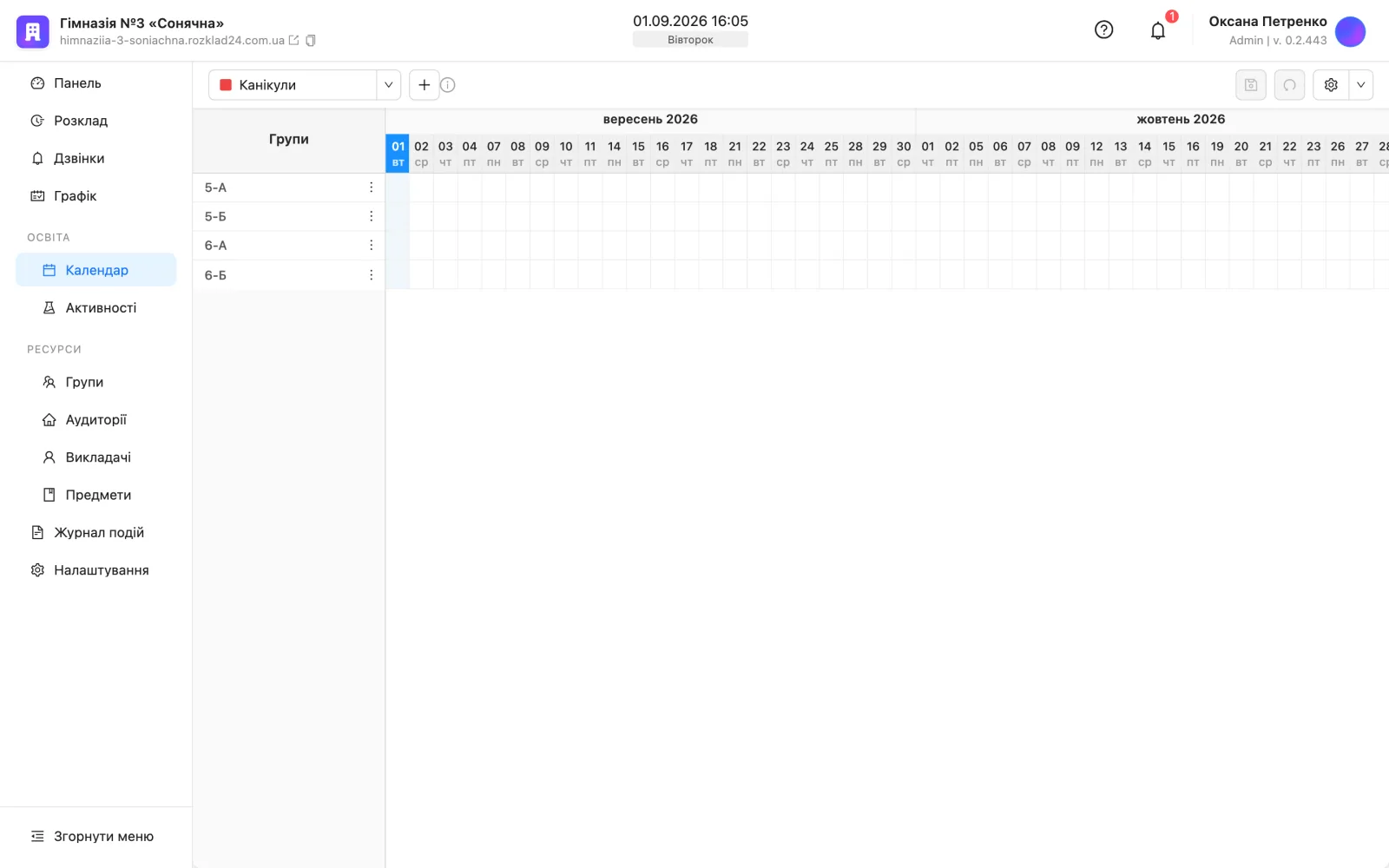Click the add plus button near Канікули
The image size is (1389, 868).
[x=424, y=85]
